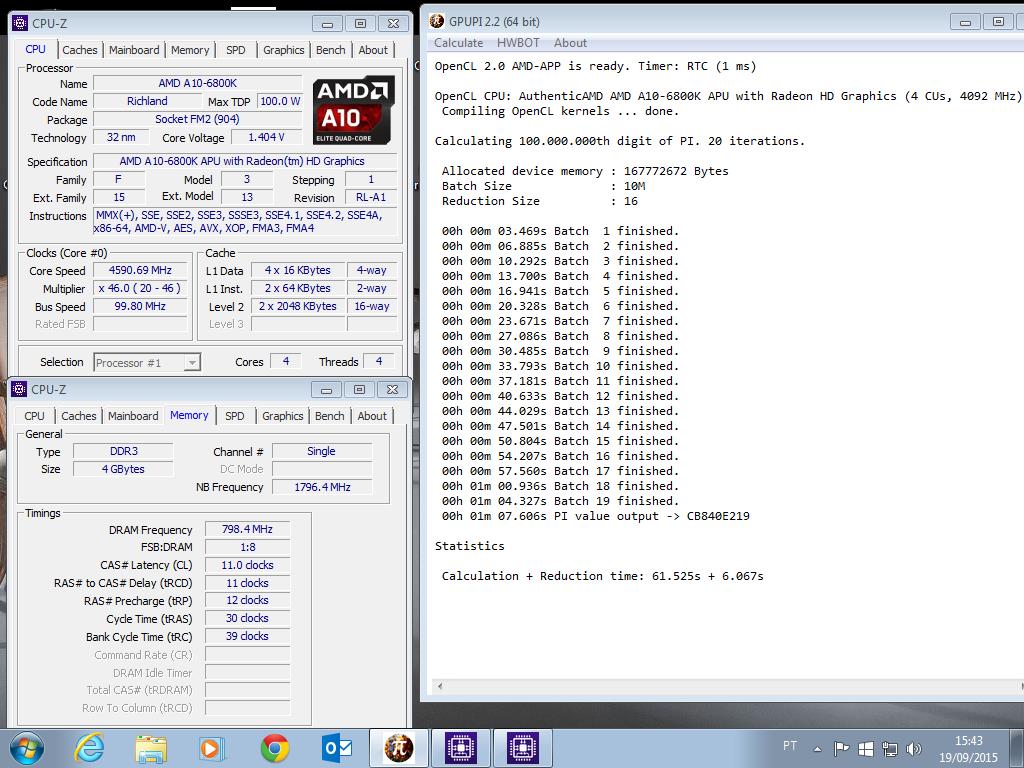Switch to Mainboard tab in lower CPU-Z window
Screen dimensions: 1024x768
(x=133, y=416)
